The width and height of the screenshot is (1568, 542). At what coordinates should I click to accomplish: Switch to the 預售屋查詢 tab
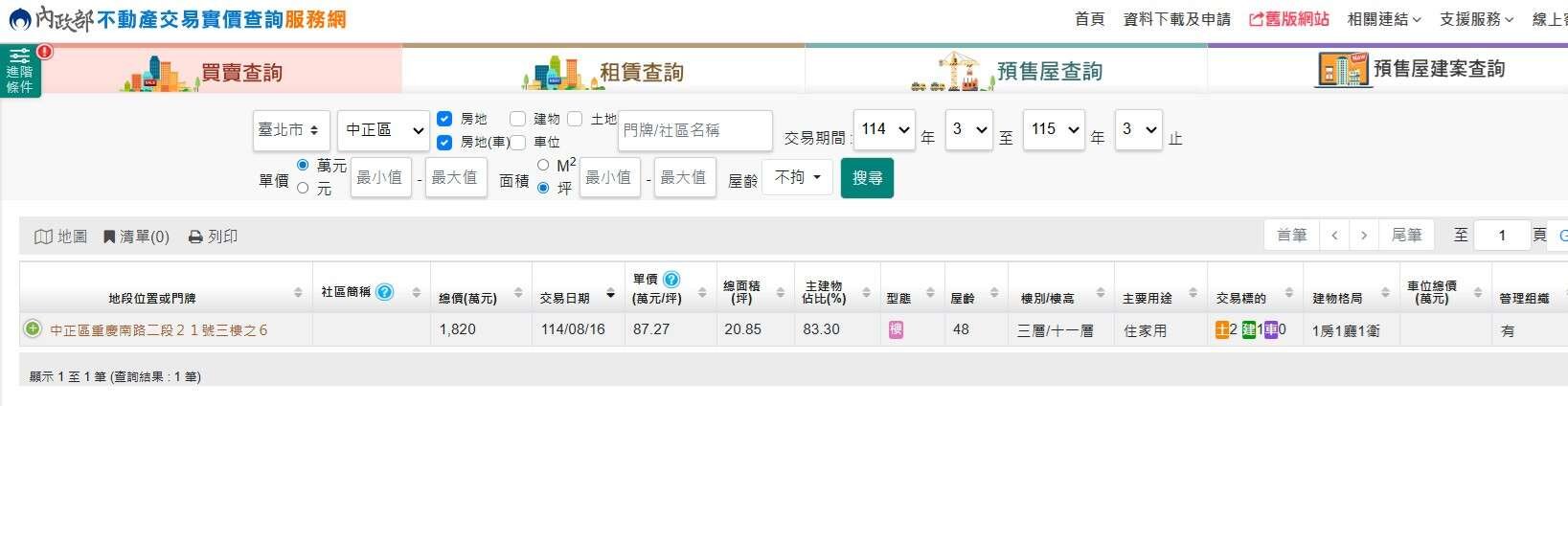[1006, 71]
